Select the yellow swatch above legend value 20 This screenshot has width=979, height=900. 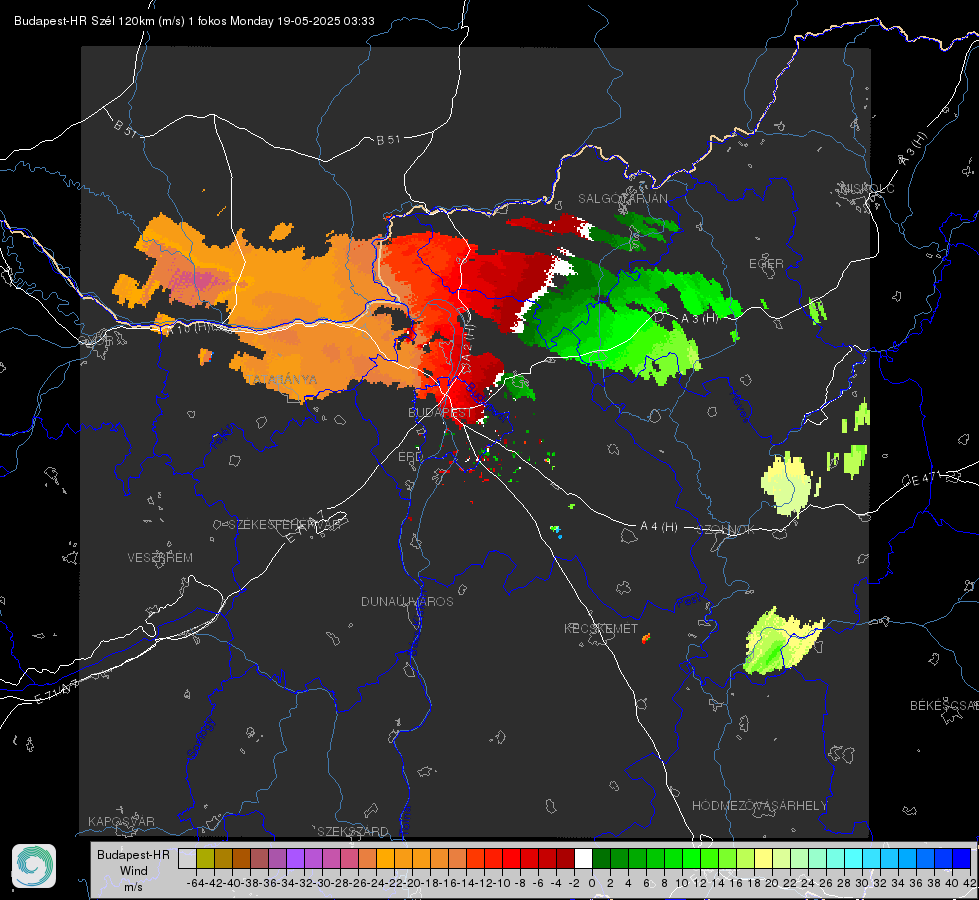[764, 859]
